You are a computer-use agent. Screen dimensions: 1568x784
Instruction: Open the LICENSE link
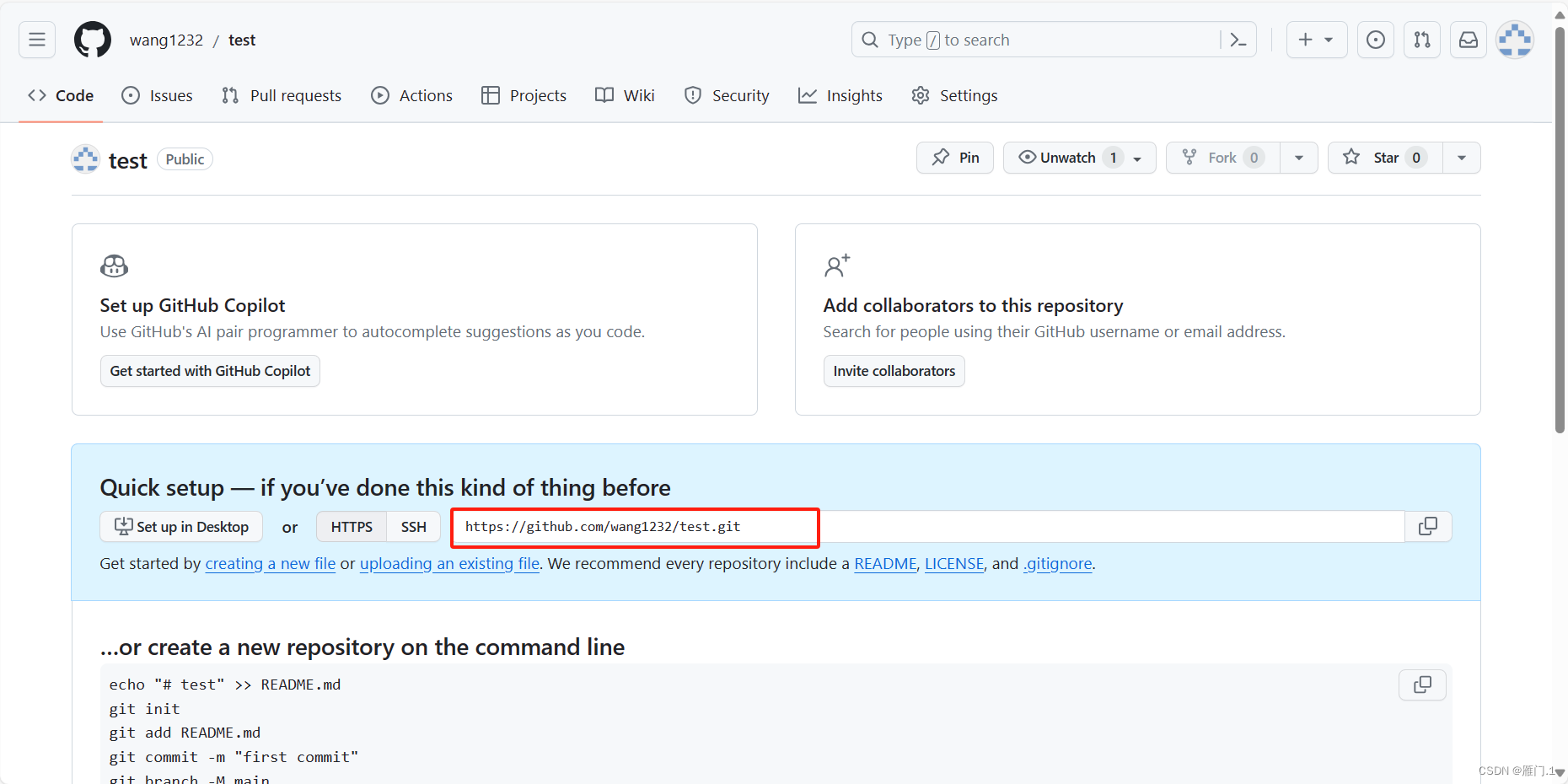(954, 564)
